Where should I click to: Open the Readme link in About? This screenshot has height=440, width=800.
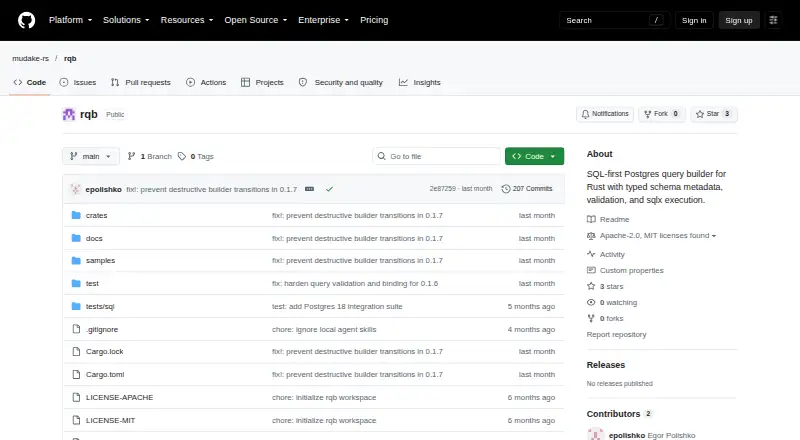click(x=608, y=219)
